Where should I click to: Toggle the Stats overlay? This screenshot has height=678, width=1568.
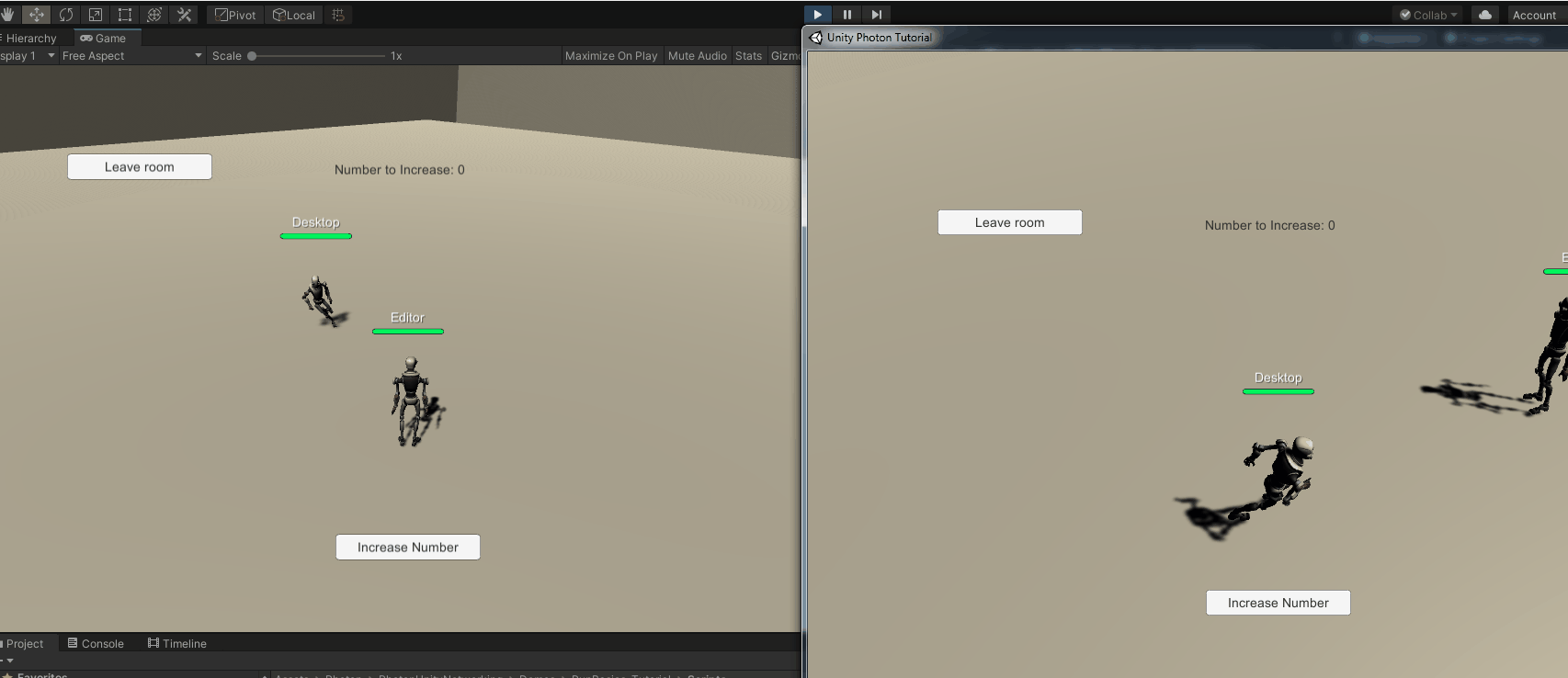749,56
